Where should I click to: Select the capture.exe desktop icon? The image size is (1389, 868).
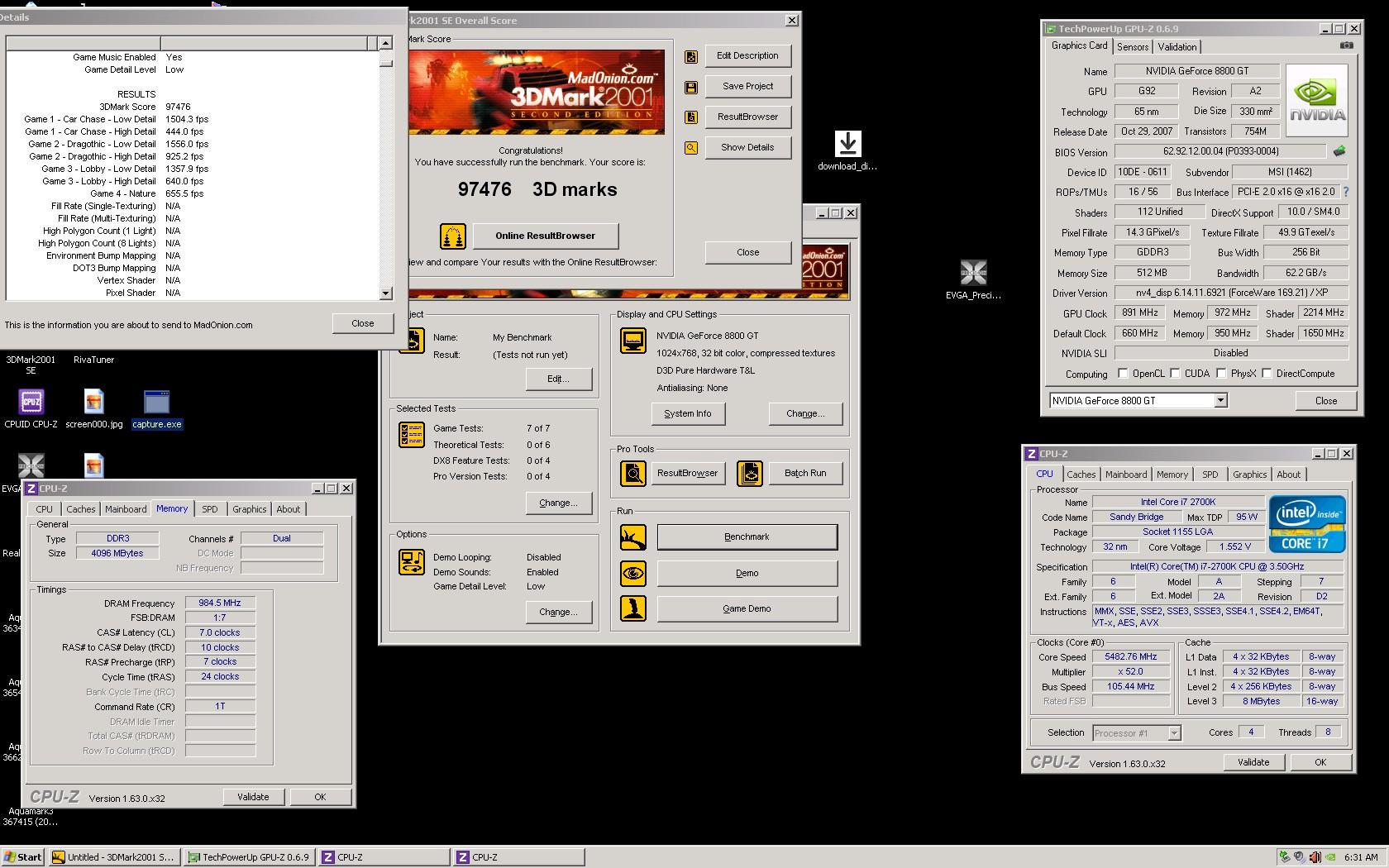click(156, 408)
